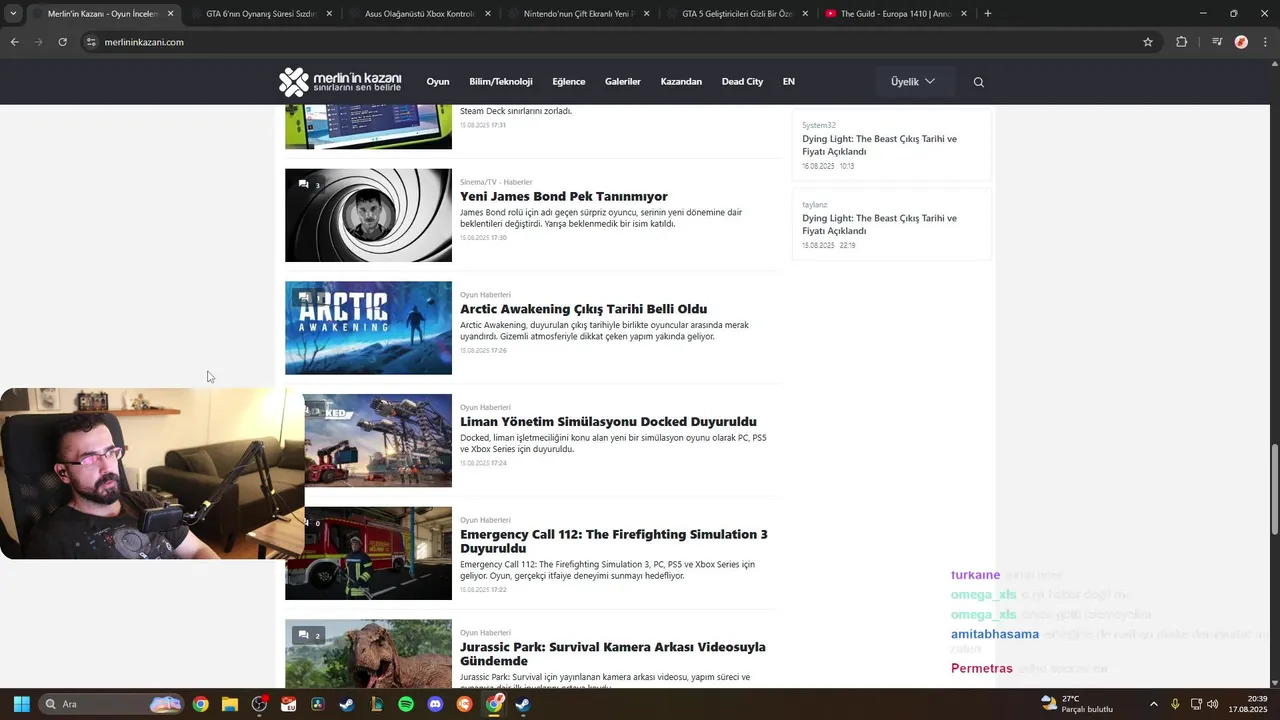Open Windows Start menu
The height and width of the screenshot is (720, 1280).
(21, 704)
